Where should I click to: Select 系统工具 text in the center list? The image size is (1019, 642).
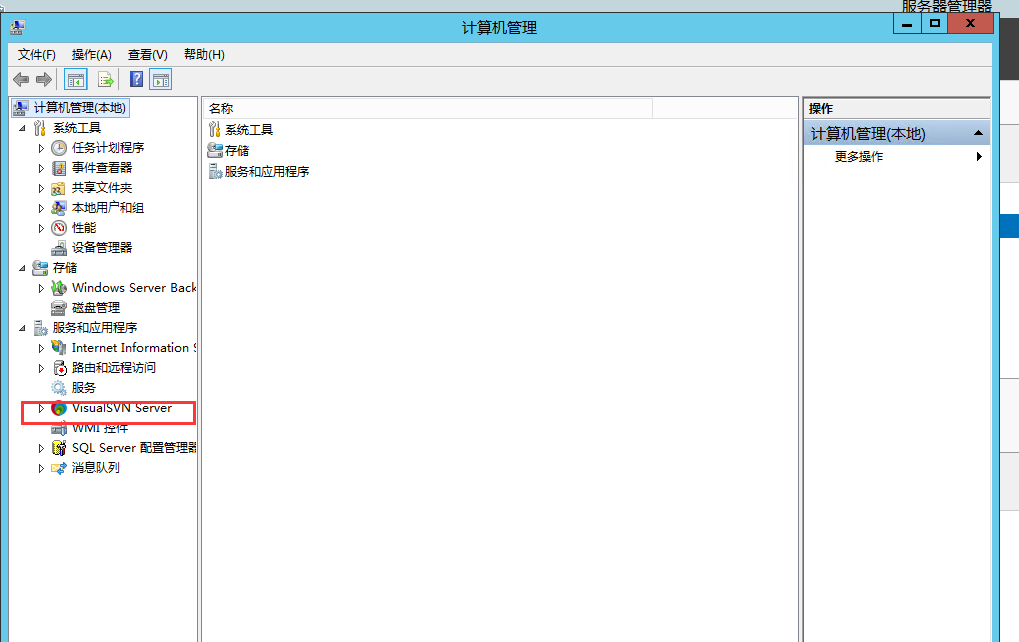point(249,130)
